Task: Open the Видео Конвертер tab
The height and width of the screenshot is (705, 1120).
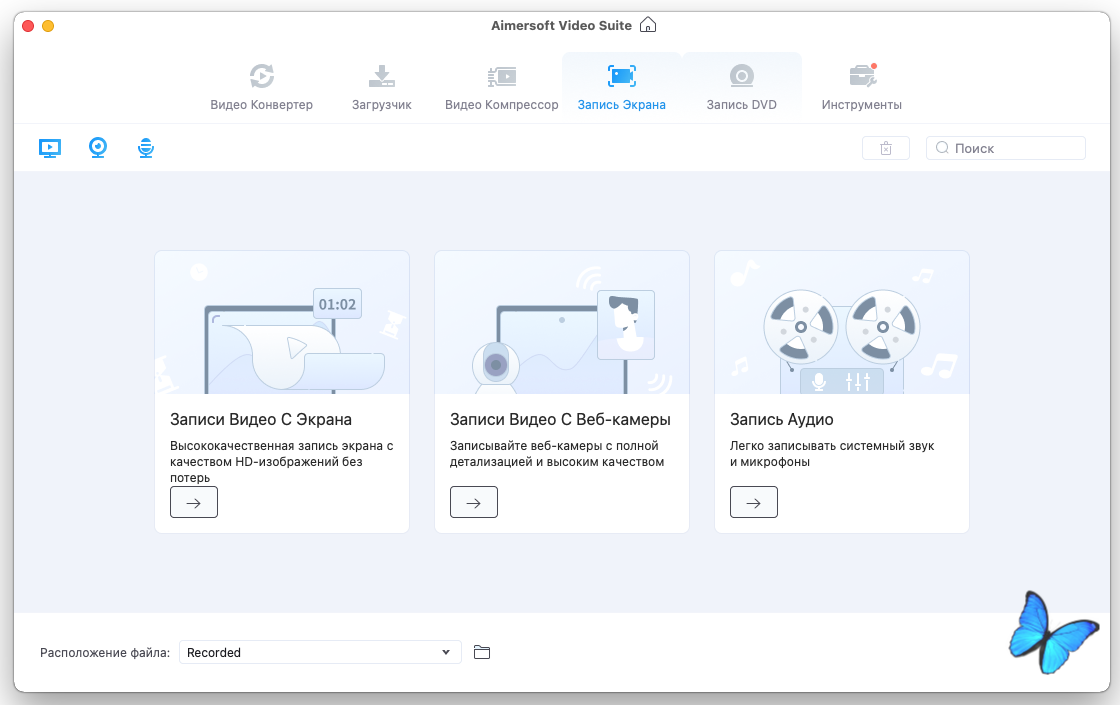Action: coord(261,87)
